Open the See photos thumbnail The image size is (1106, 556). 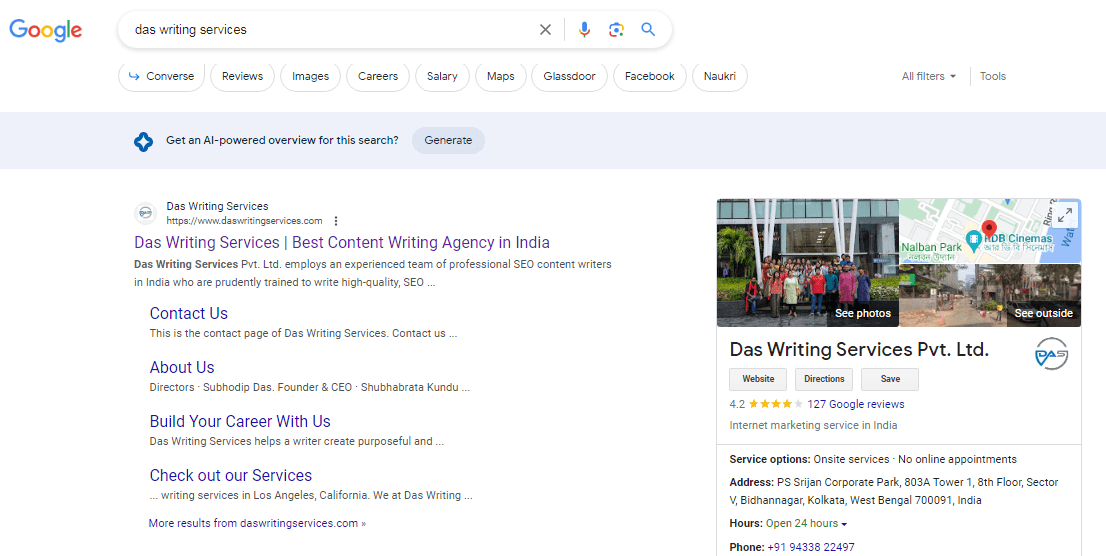point(808,262)
